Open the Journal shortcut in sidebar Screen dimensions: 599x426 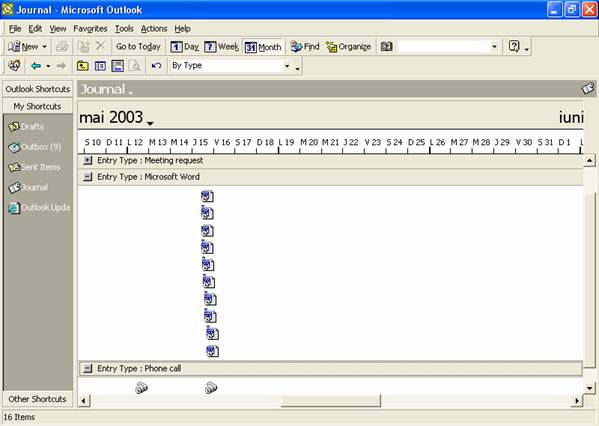click(x=28, y=188)
